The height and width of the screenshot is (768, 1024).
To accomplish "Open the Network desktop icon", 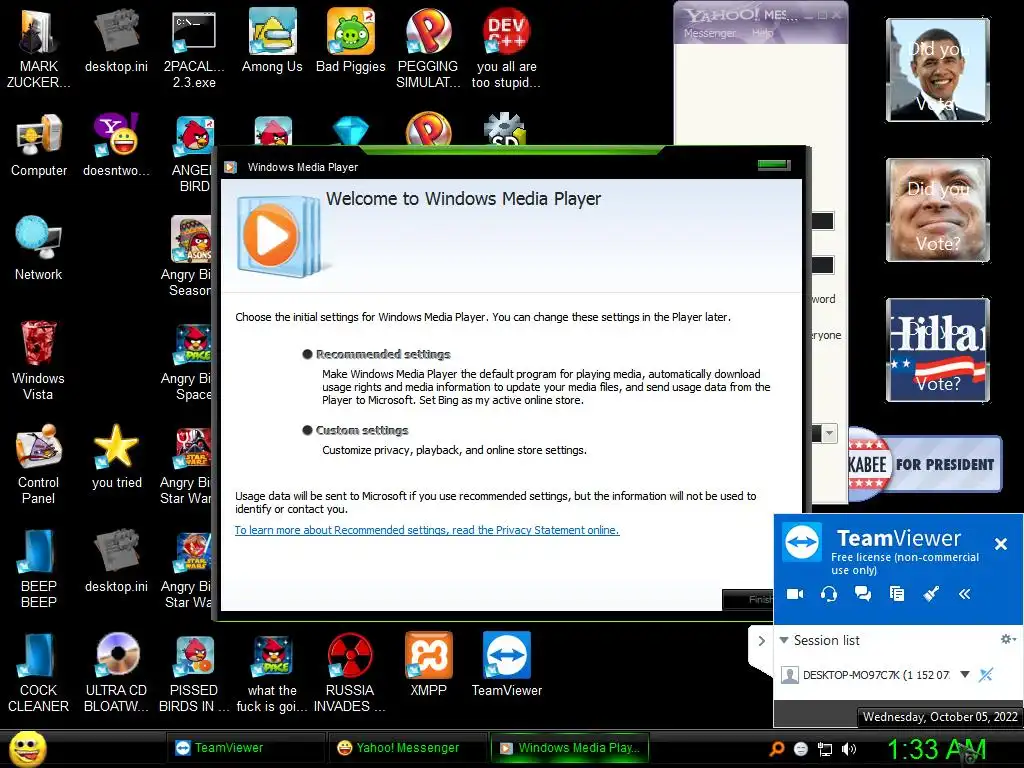I will click(39, 248).
